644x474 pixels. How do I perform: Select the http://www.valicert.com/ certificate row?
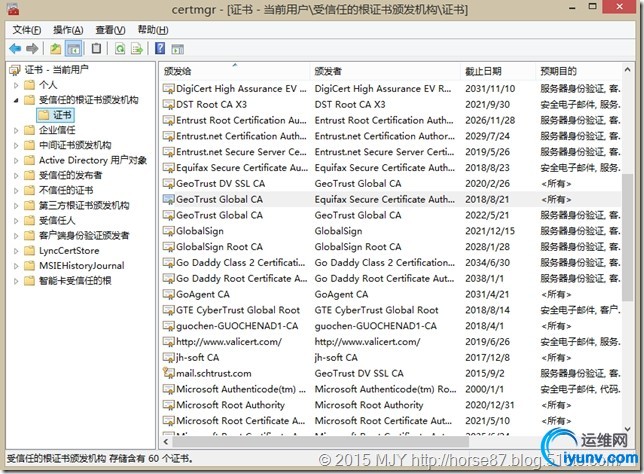coord(391,341)
